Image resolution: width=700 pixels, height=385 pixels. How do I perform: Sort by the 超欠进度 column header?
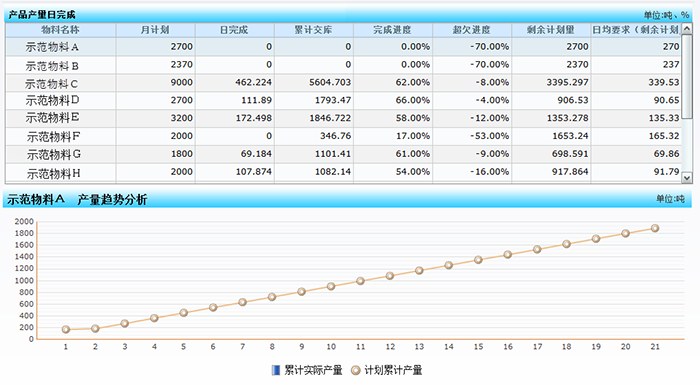pyautogui.click(x=471, y=30)
